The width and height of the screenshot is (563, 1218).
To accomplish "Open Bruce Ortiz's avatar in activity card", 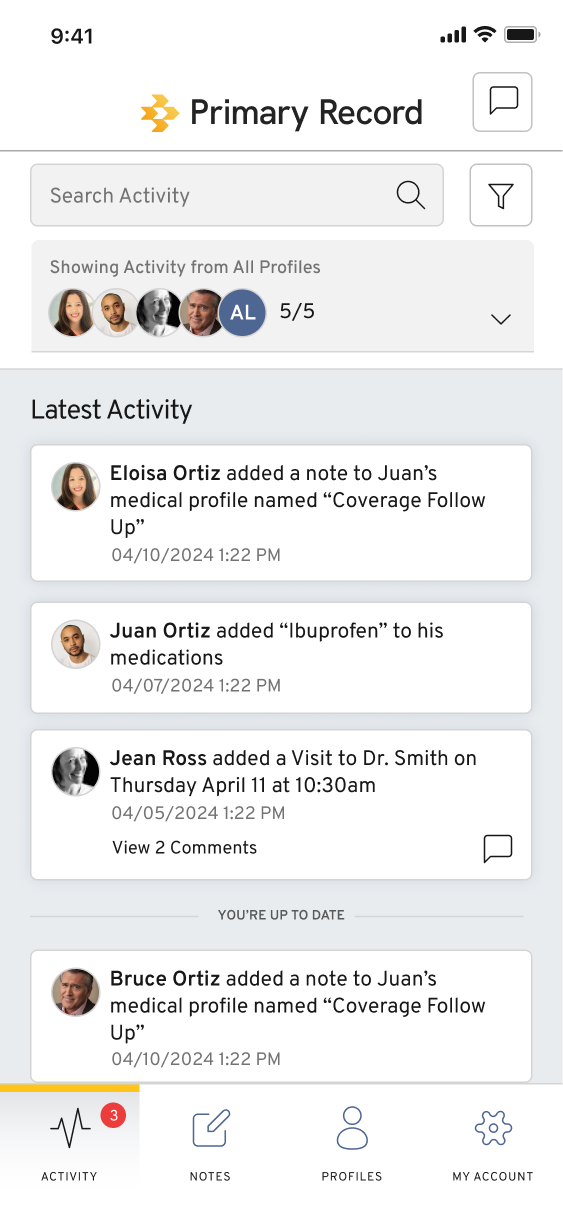I will coord(76,992).
